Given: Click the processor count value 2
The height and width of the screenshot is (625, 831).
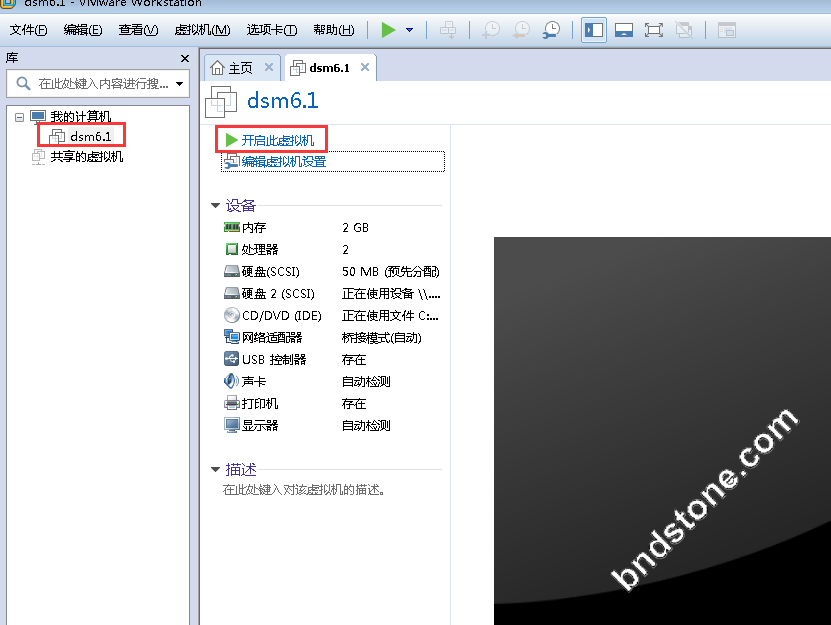Looking at the screenshot, I should (346, 249).
